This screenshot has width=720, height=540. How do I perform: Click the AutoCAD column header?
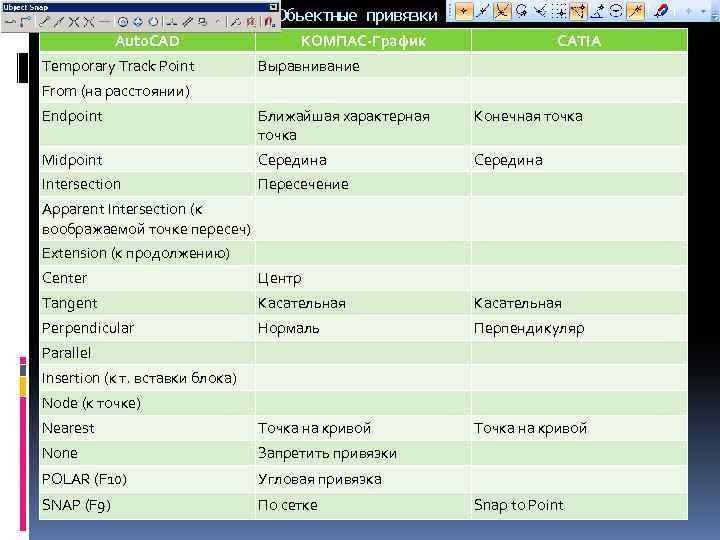tap(147, 41)
